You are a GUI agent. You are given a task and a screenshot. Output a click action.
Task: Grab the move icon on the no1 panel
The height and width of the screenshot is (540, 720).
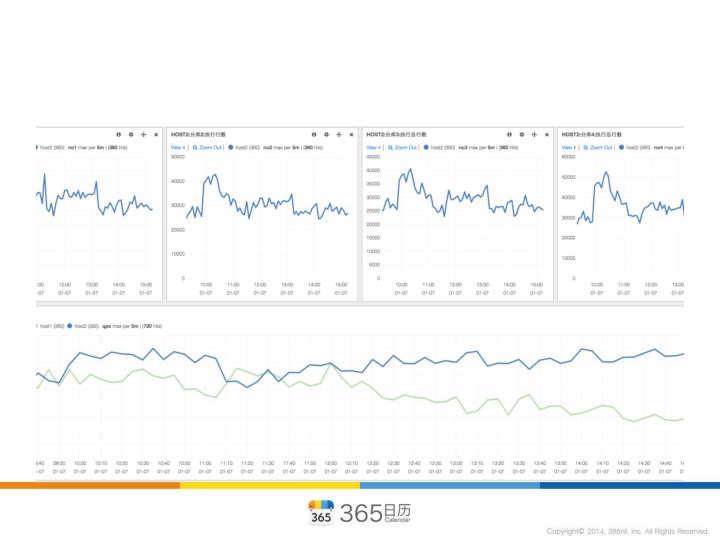(143, 135)
